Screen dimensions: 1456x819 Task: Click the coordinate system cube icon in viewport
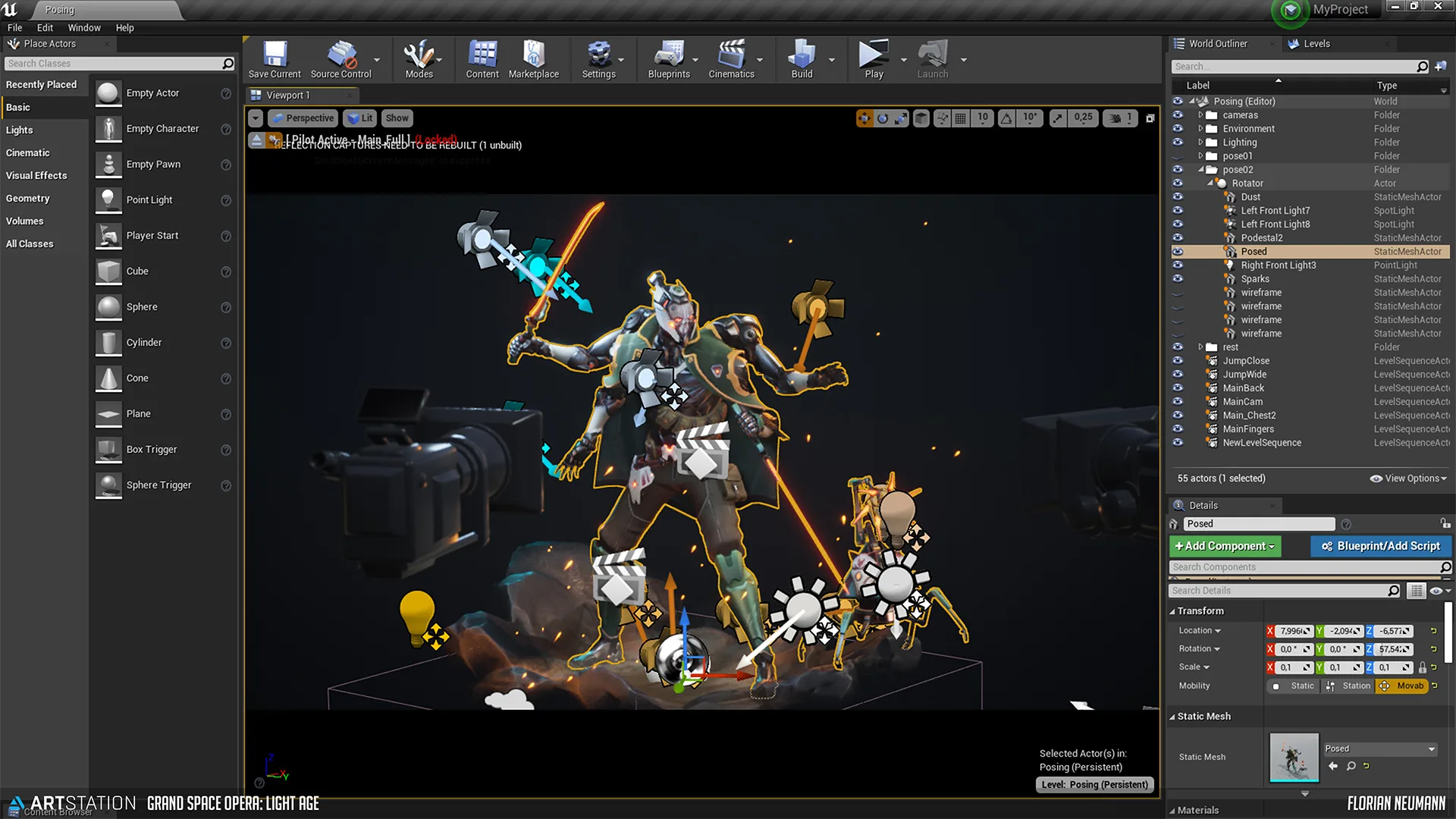click(921, 118)
